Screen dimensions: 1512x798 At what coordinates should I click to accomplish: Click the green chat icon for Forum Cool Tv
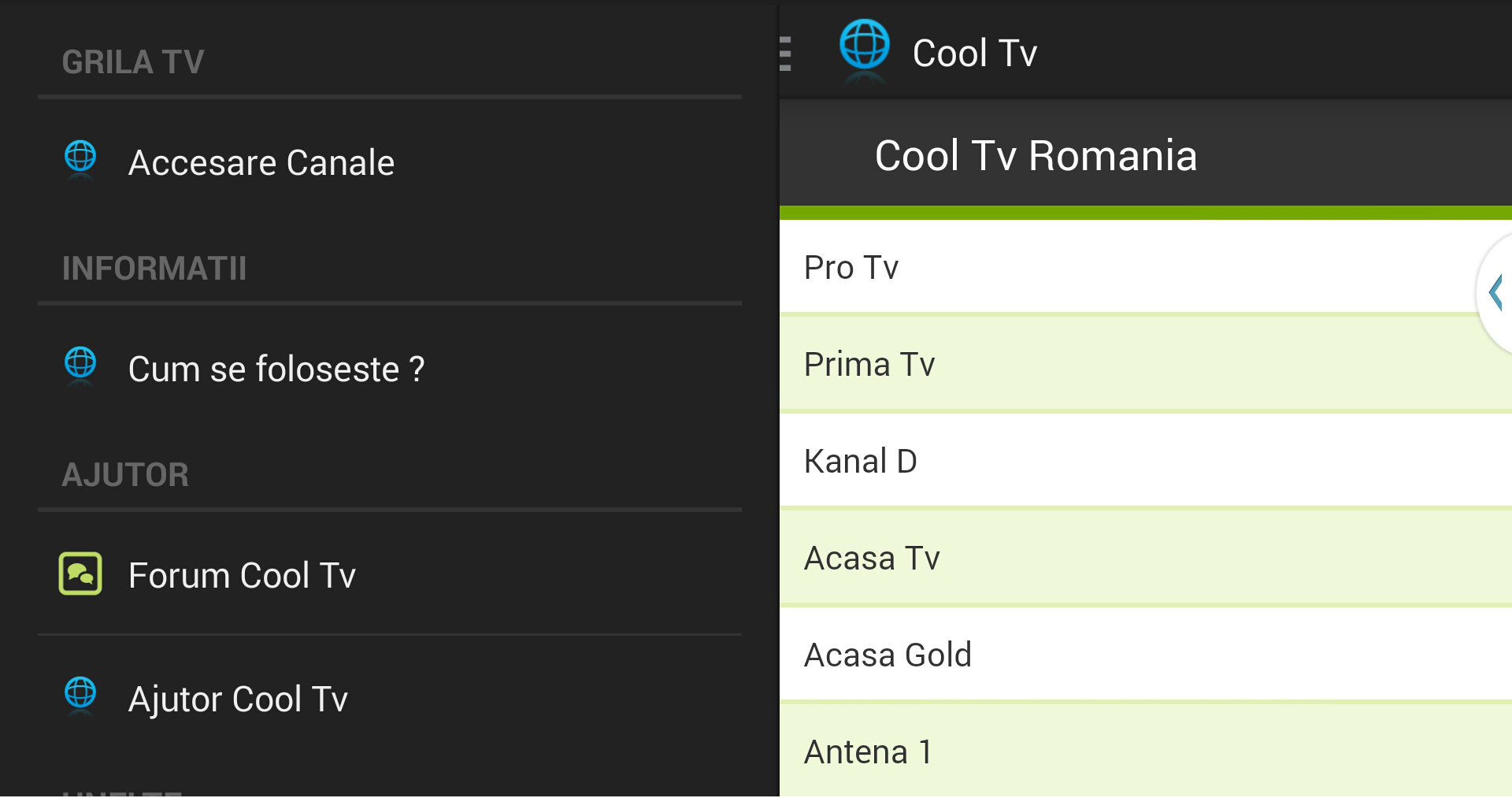click(x=80, y=573)
